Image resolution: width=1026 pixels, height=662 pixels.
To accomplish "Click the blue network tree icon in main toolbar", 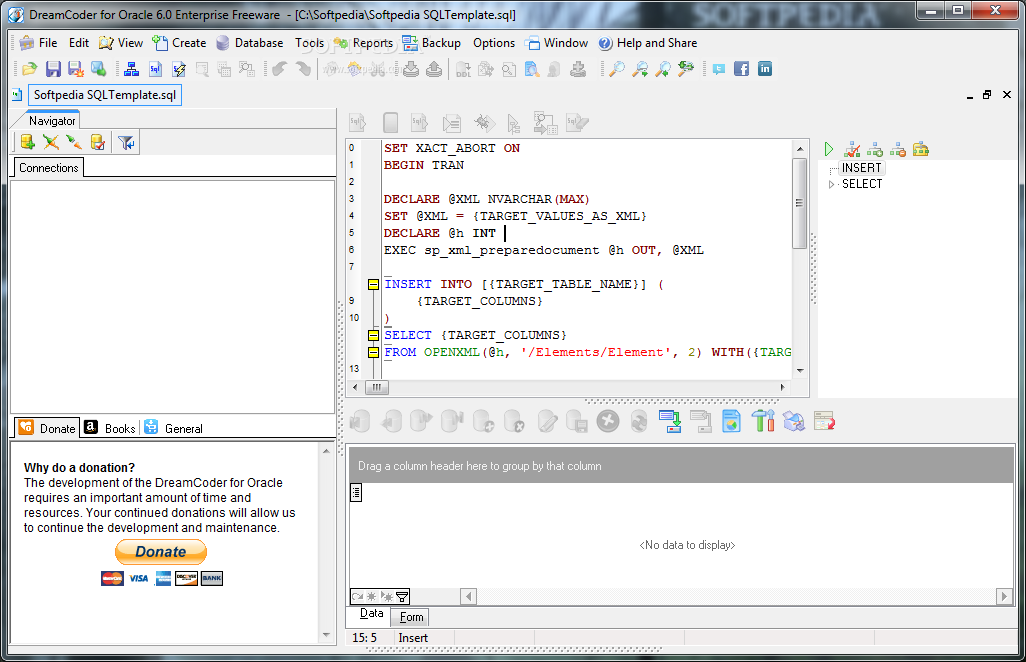I will pyautogui.click(x=132, y=69).
